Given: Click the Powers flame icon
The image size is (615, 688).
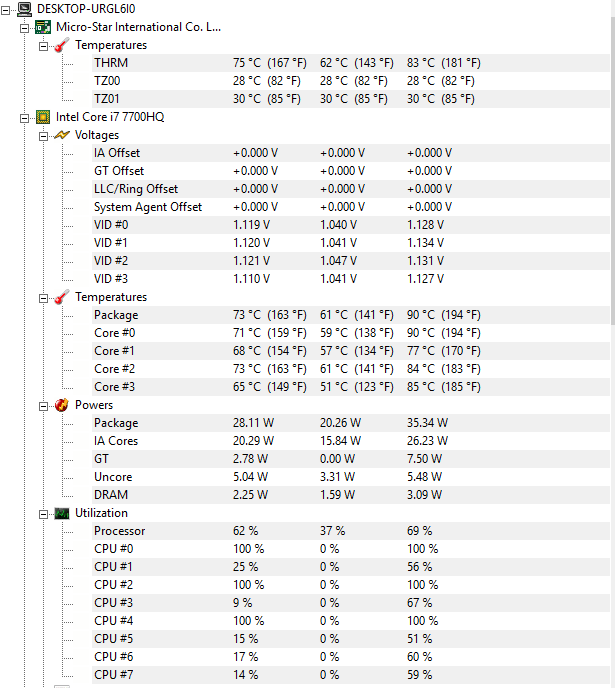Looking at the screenshot, I should pos(62,405).
